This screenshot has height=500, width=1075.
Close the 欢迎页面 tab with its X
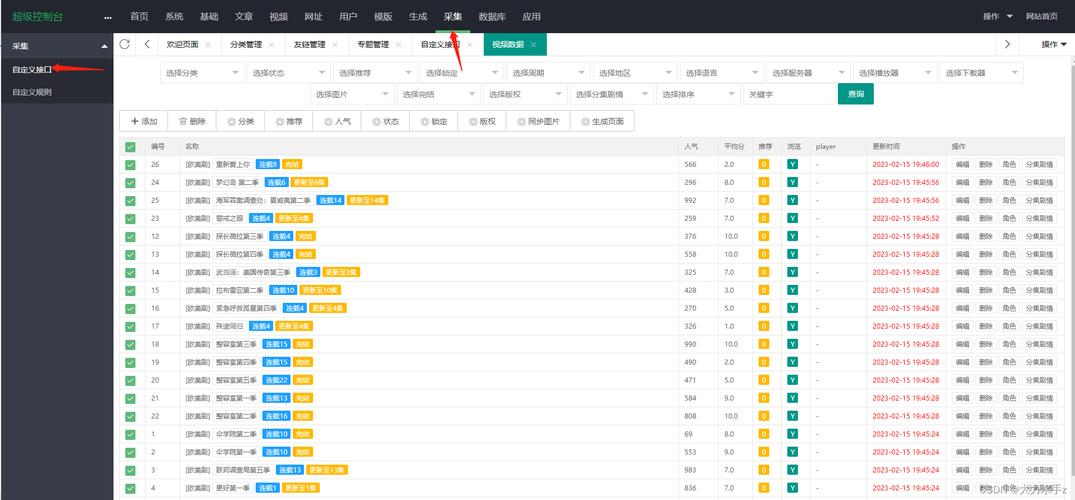(x=208, y=45)
